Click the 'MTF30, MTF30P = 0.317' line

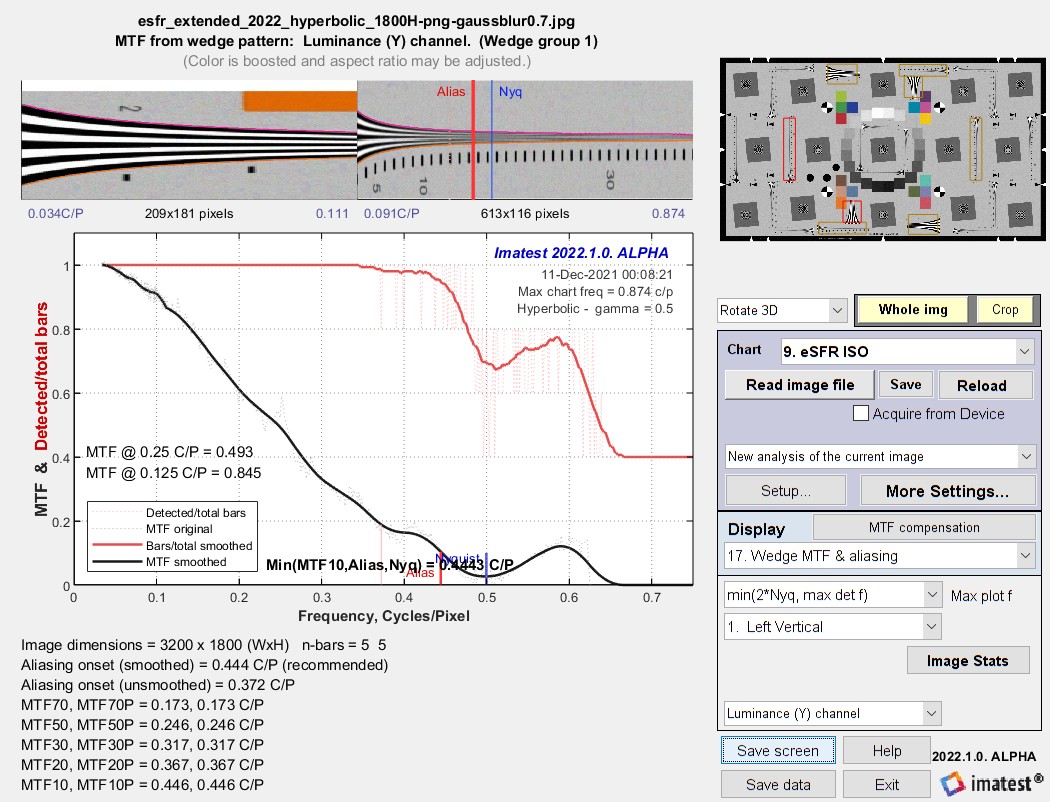click(x=142, y=744)
